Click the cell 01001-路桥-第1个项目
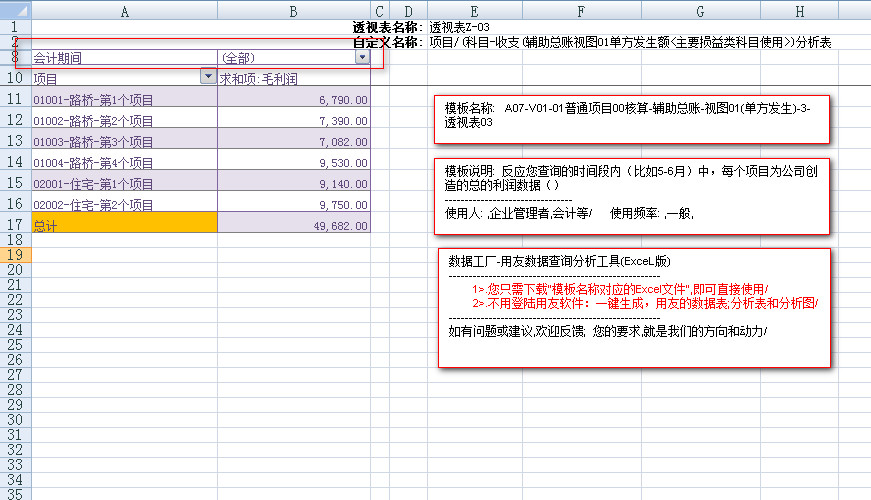Image resolution: width=871 pixels, height=500 pixels. tap(94, 100)
